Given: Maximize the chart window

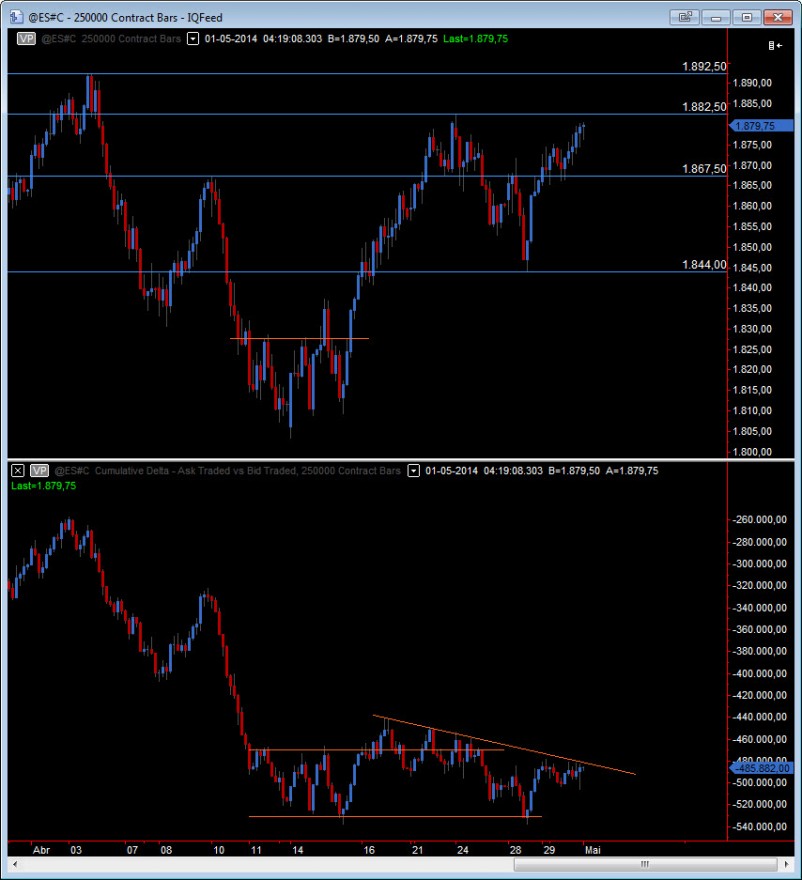Looking at the screenshot, I should (x=746, y=17).
